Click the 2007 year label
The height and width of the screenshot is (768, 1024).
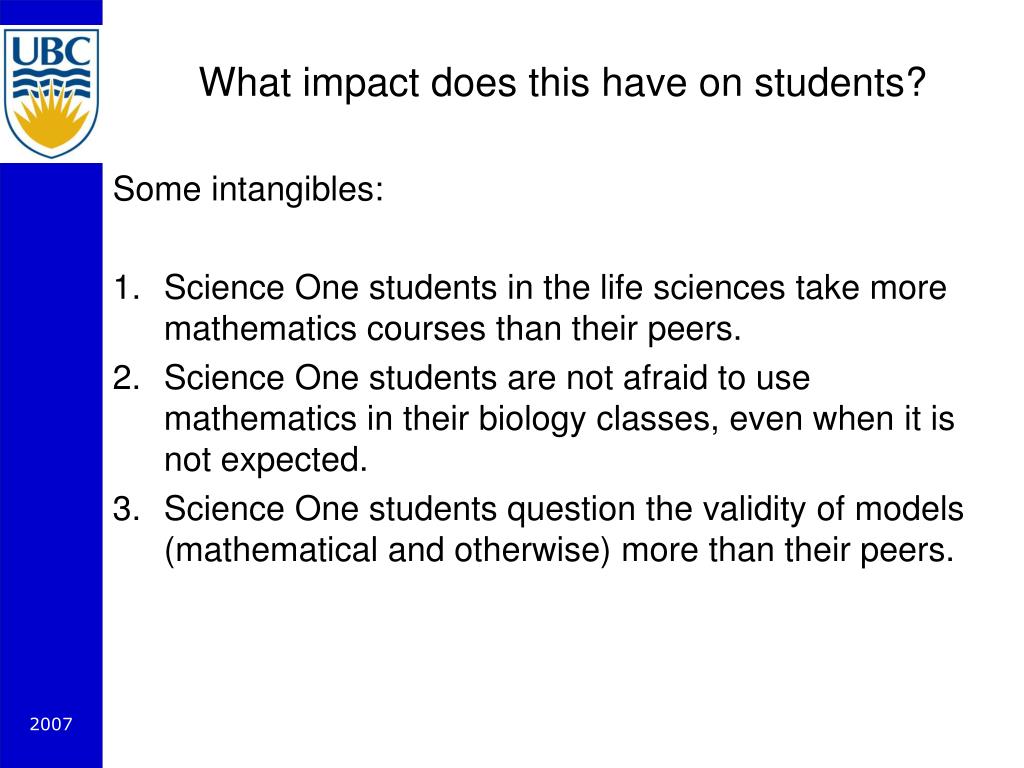(x=51, y=724)
